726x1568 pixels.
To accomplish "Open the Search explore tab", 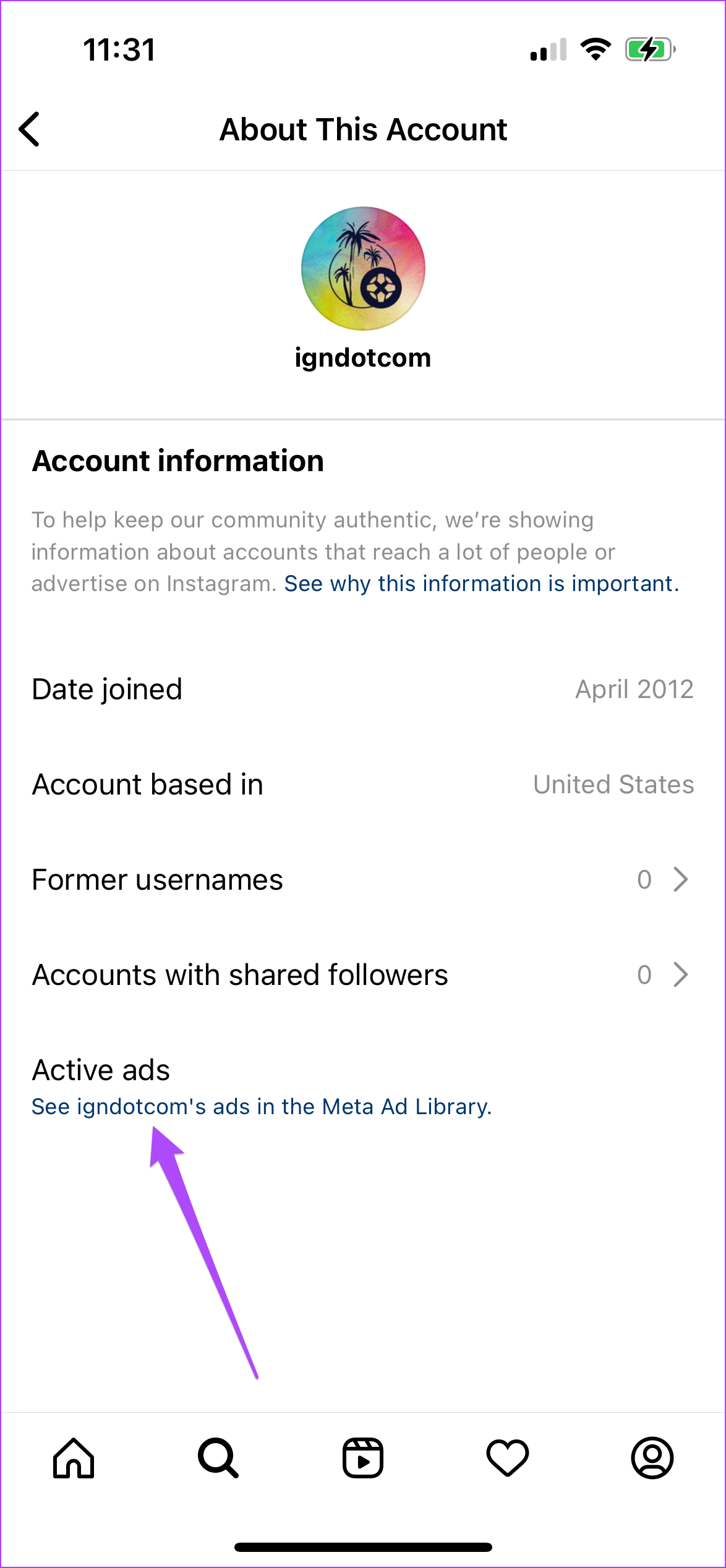I will (x=218, y=1457).
